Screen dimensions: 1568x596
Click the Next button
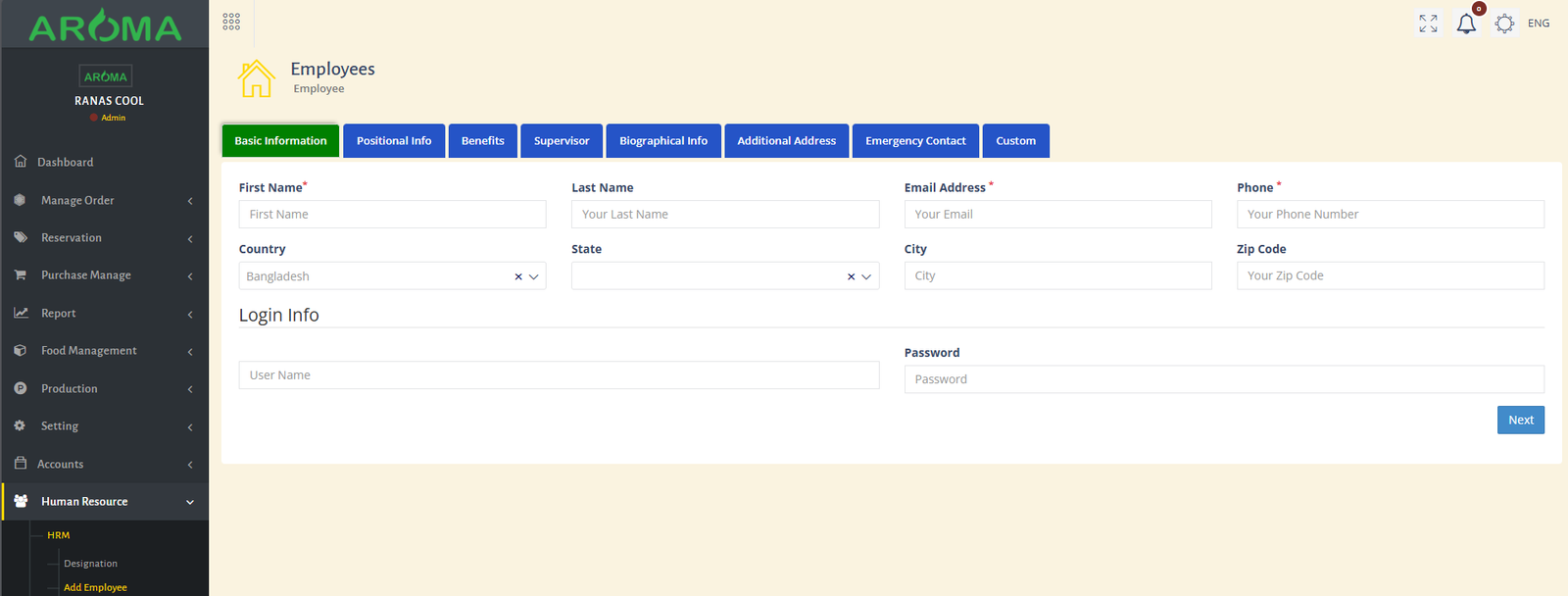pyautogui.click(x=1520, y=420)
